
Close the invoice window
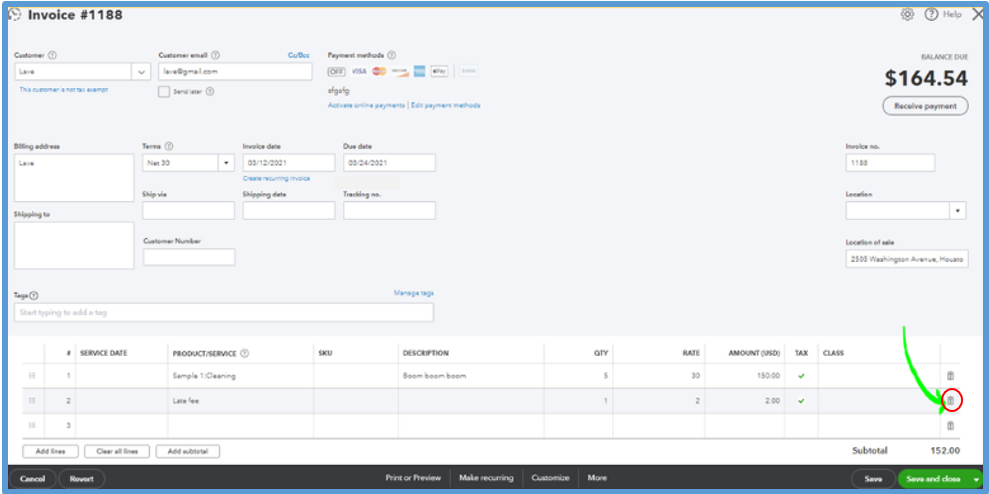(x=978, y=15)
